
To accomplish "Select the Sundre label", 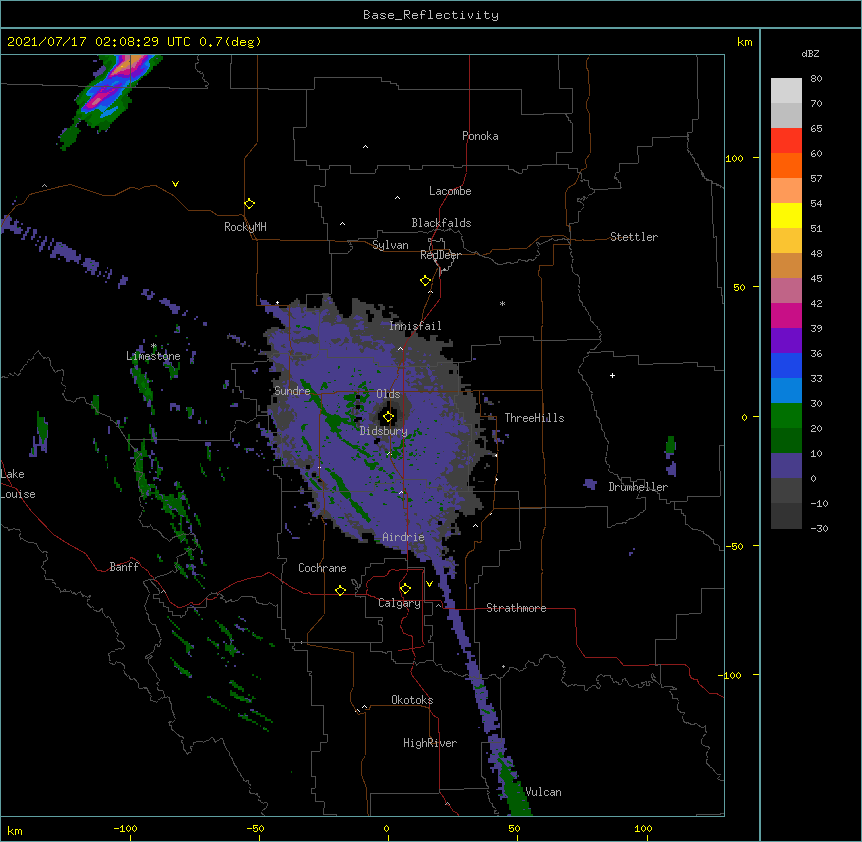I will click(x=292, y=391).
